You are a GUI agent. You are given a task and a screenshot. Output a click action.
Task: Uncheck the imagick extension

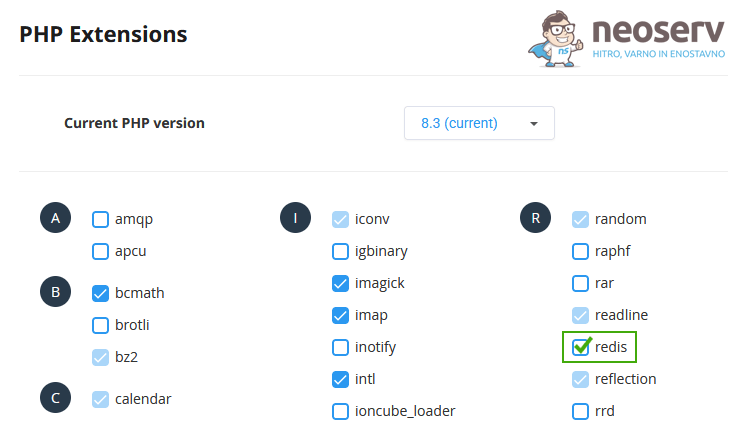tap(340, 283)
